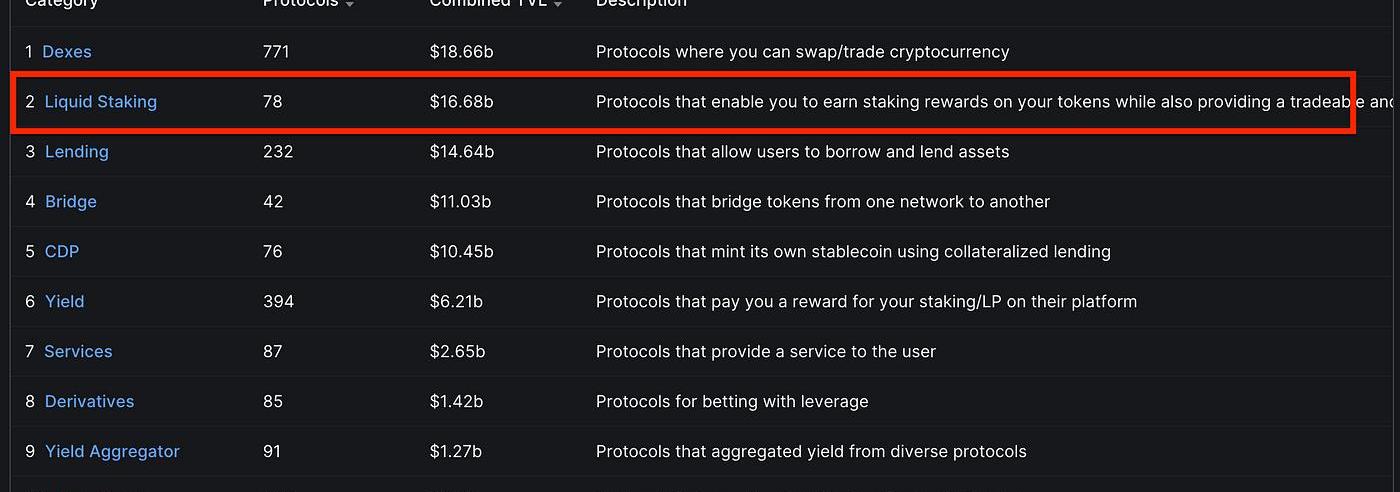Click Yield's 394 protocols count
1400x492 pixels.
[278, 302]
